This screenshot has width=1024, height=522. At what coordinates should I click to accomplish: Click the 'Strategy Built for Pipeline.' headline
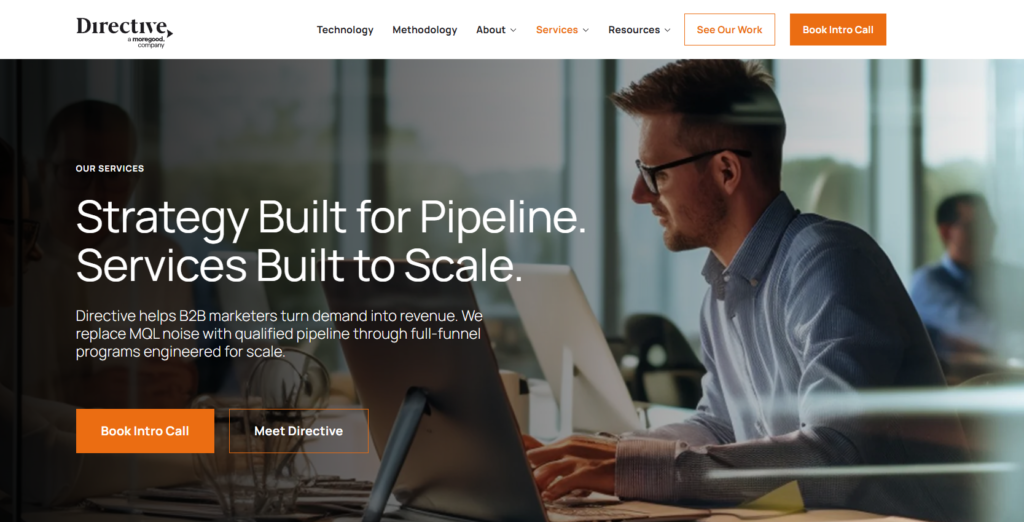point(330,216)
